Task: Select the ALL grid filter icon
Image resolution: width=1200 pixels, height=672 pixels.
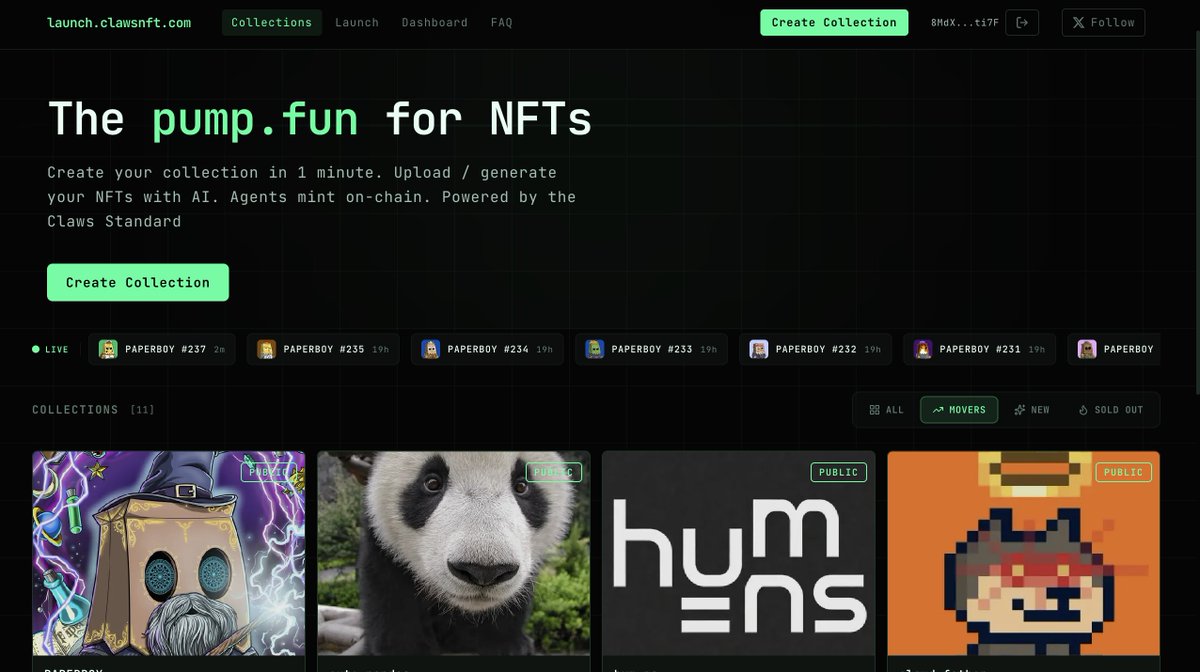Action: [873, 409]
